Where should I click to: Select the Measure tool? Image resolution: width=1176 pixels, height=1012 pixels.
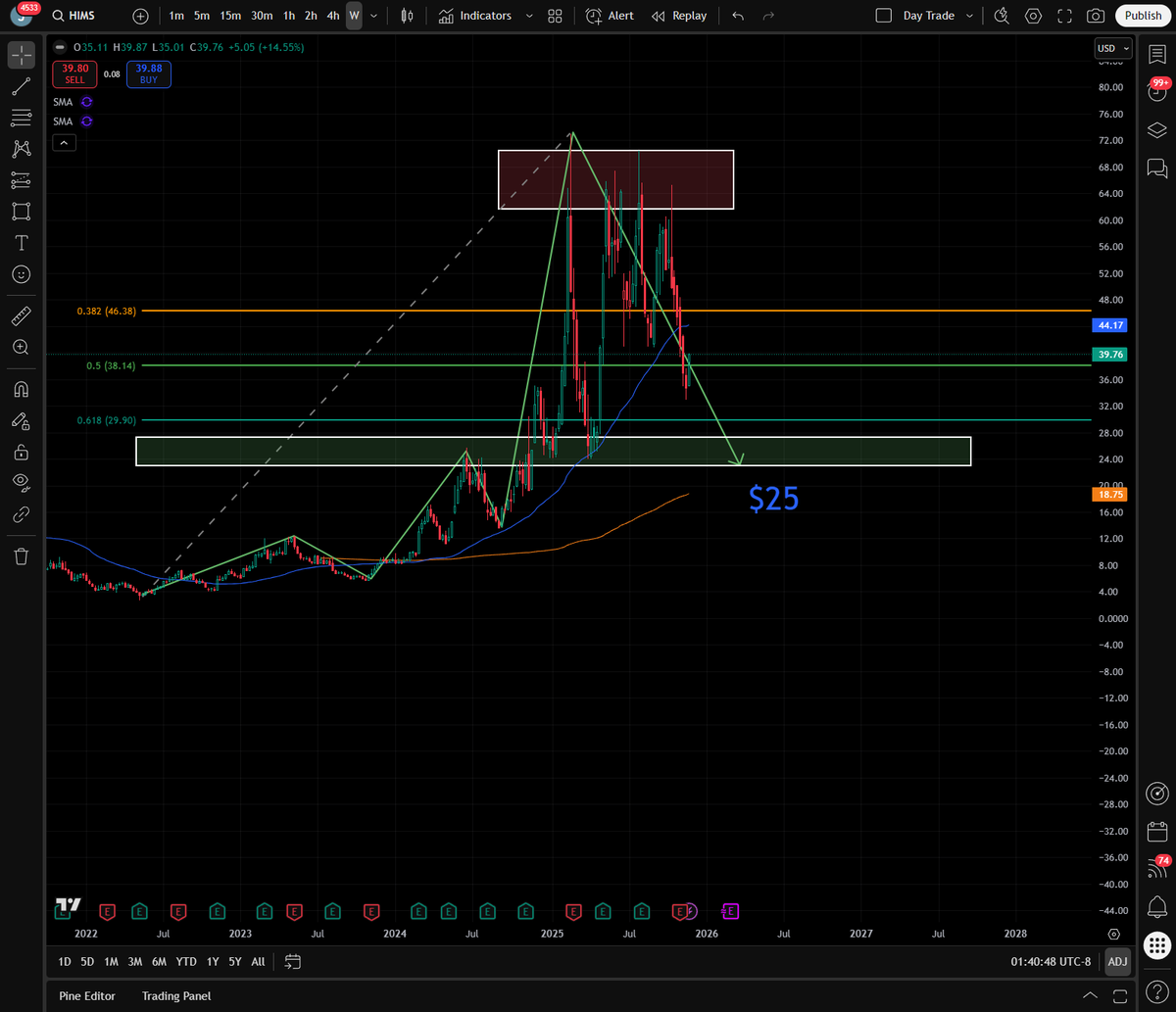[x=21, y=315]
